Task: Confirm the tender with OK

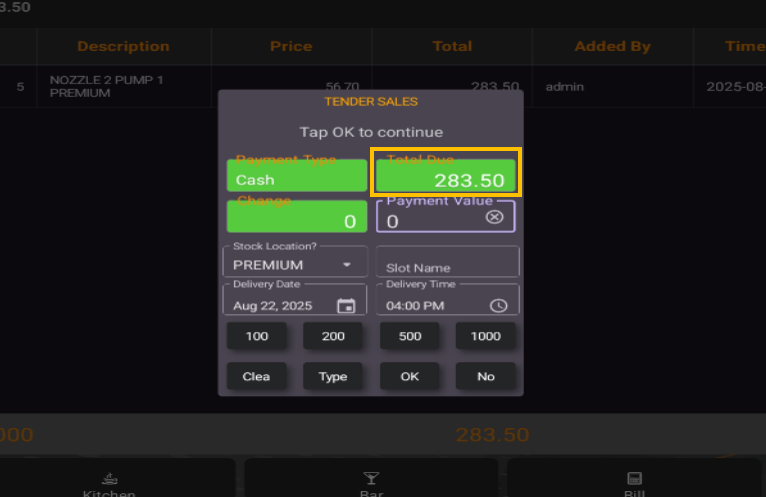Action: [410, 376]
